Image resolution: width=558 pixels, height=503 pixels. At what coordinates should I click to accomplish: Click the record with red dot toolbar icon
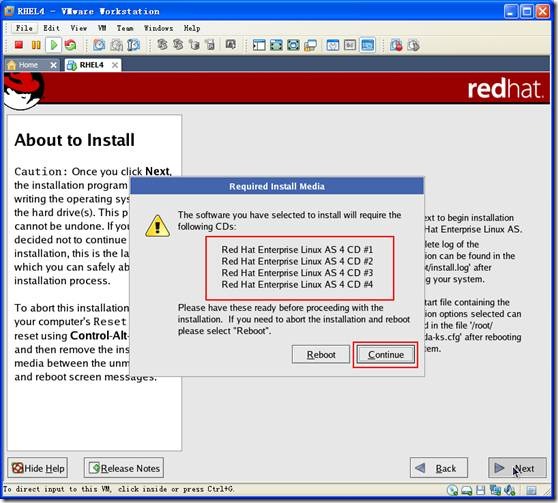[396, 45]
